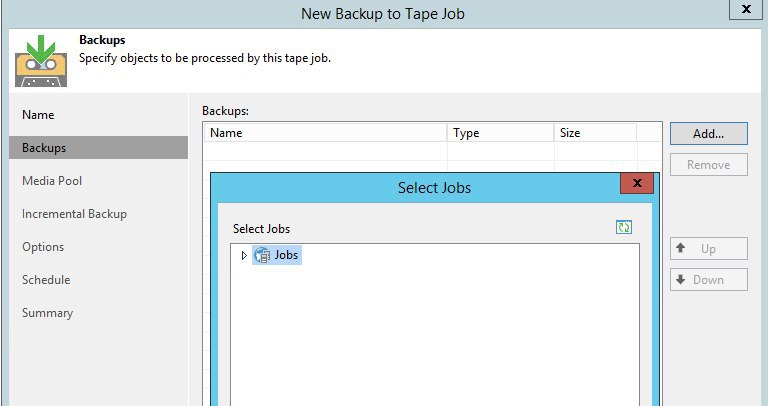Click the tape job wizard icon
Screen dimensions: 768x406
point(41,61)
